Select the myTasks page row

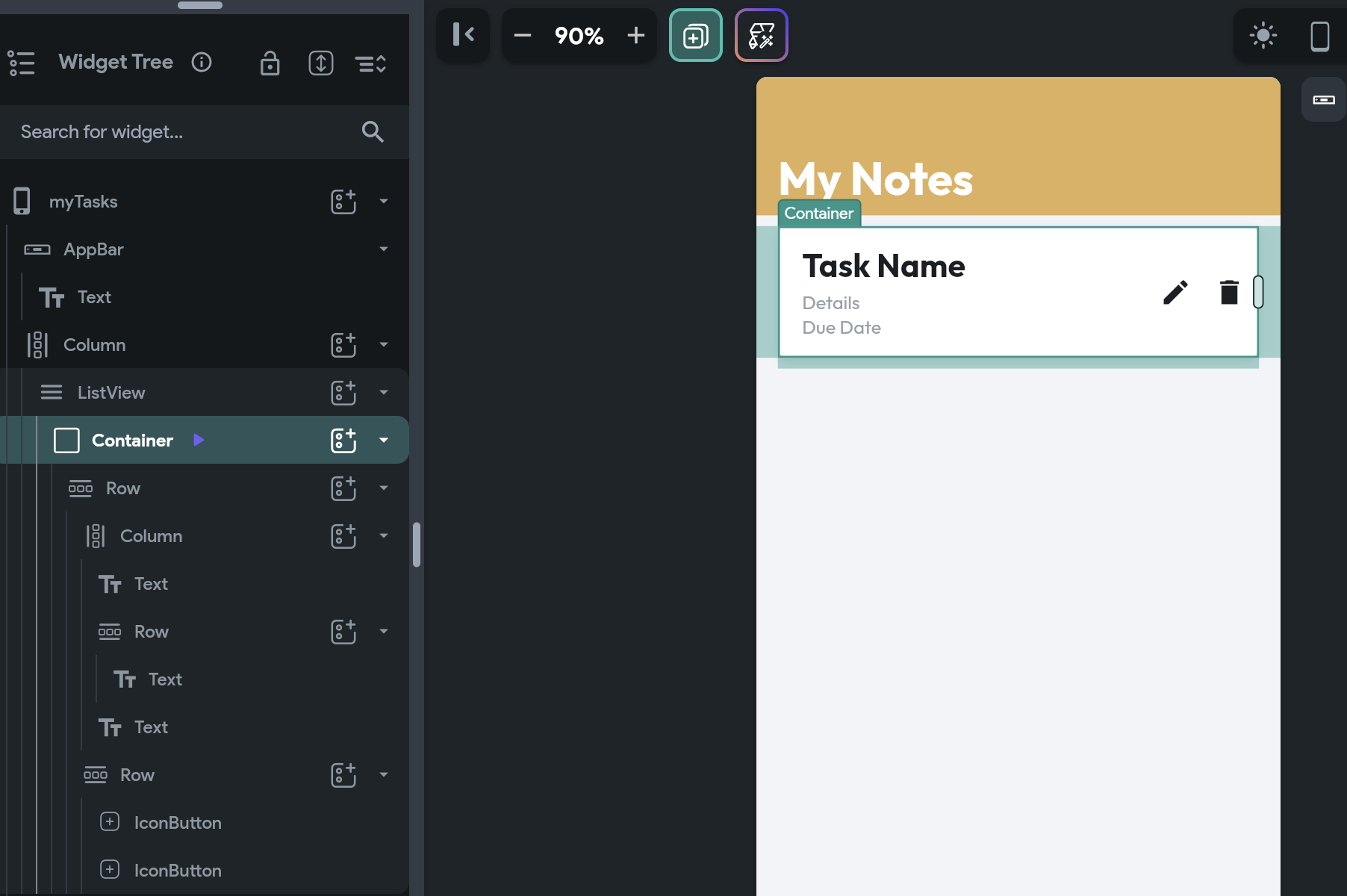coord(205,201)
